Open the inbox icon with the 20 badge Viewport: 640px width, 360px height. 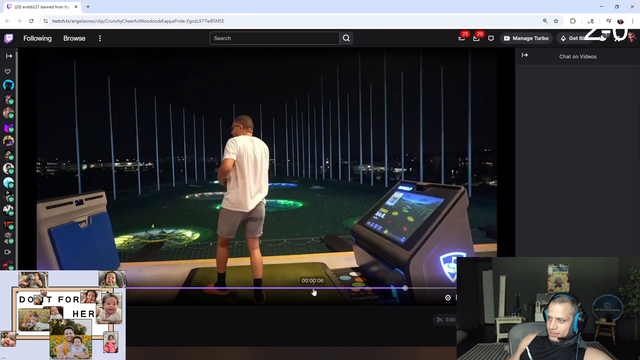point(476,38)
